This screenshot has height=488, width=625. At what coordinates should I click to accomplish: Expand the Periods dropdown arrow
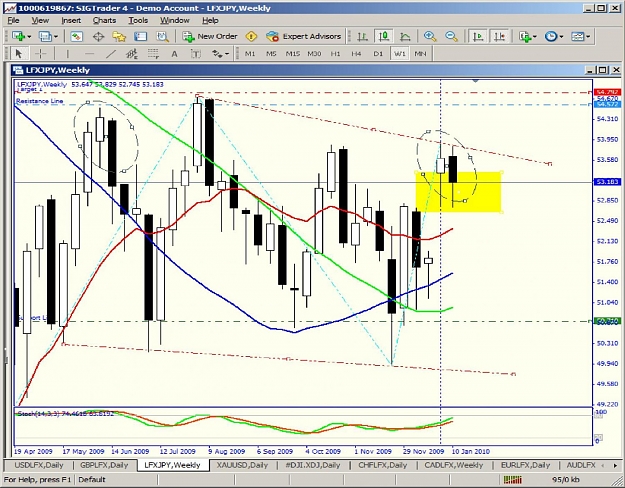(561, 37)
